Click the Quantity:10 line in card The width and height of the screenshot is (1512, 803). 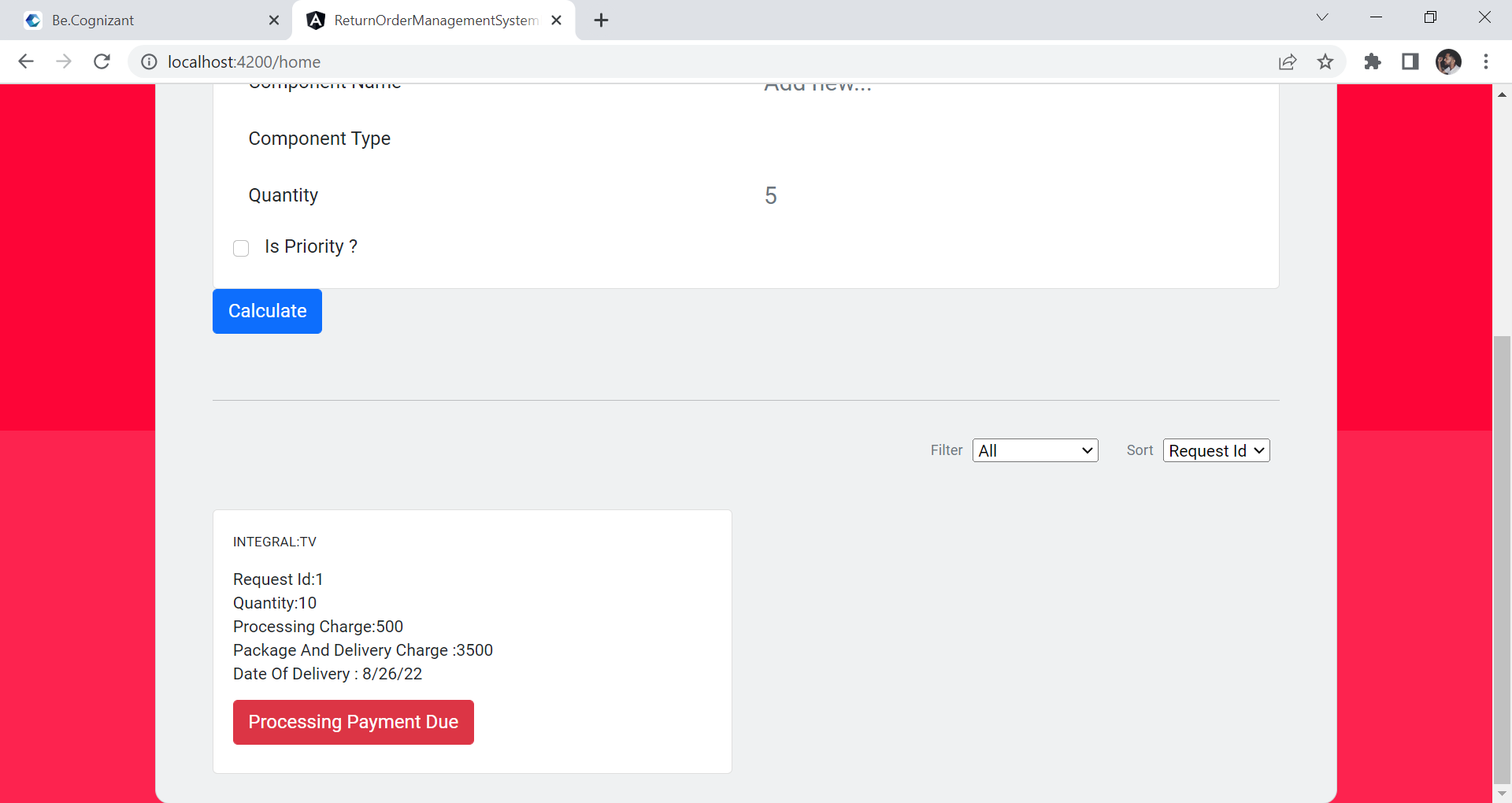point(275,603)
